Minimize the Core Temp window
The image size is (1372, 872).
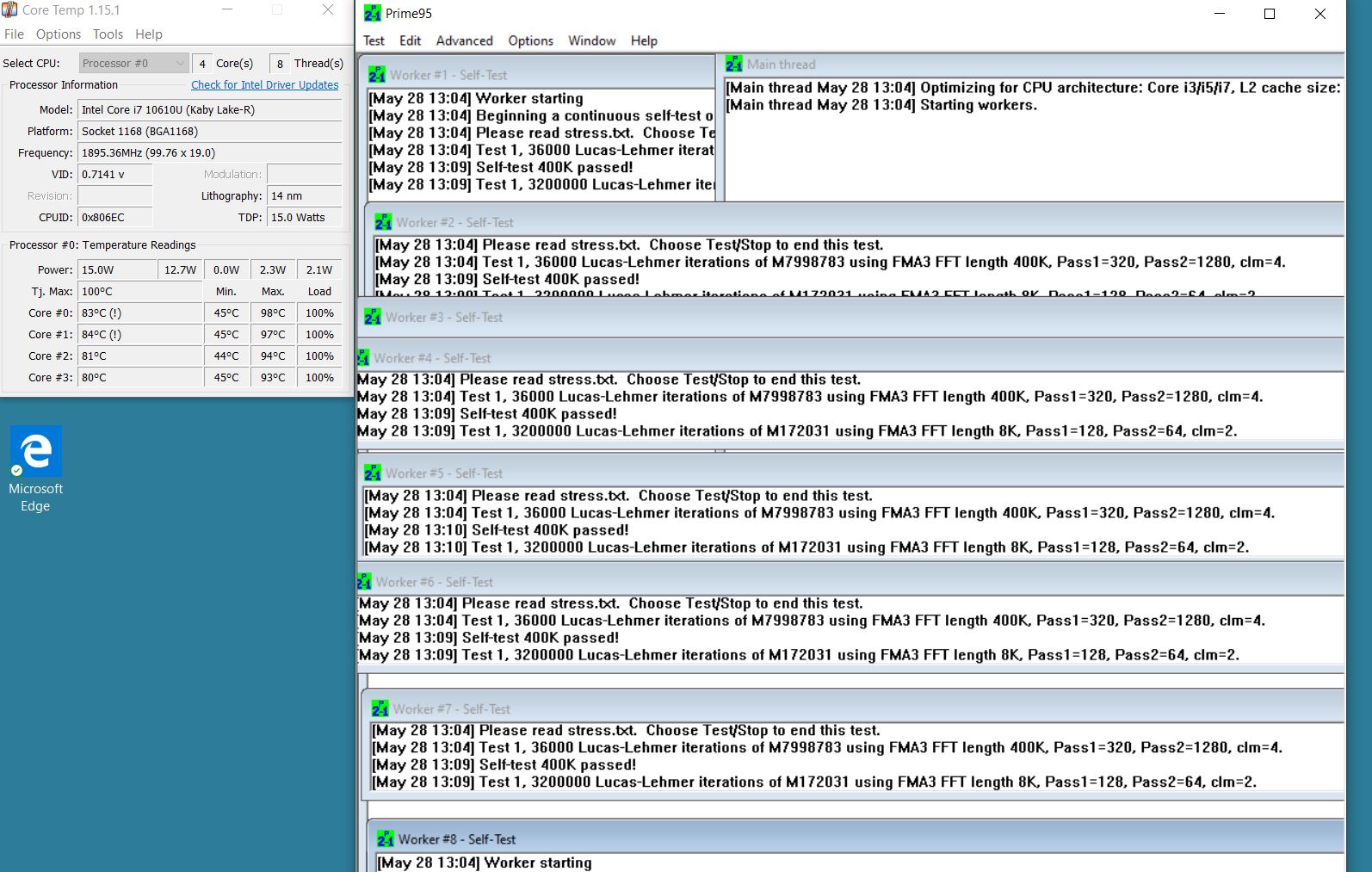227,10
